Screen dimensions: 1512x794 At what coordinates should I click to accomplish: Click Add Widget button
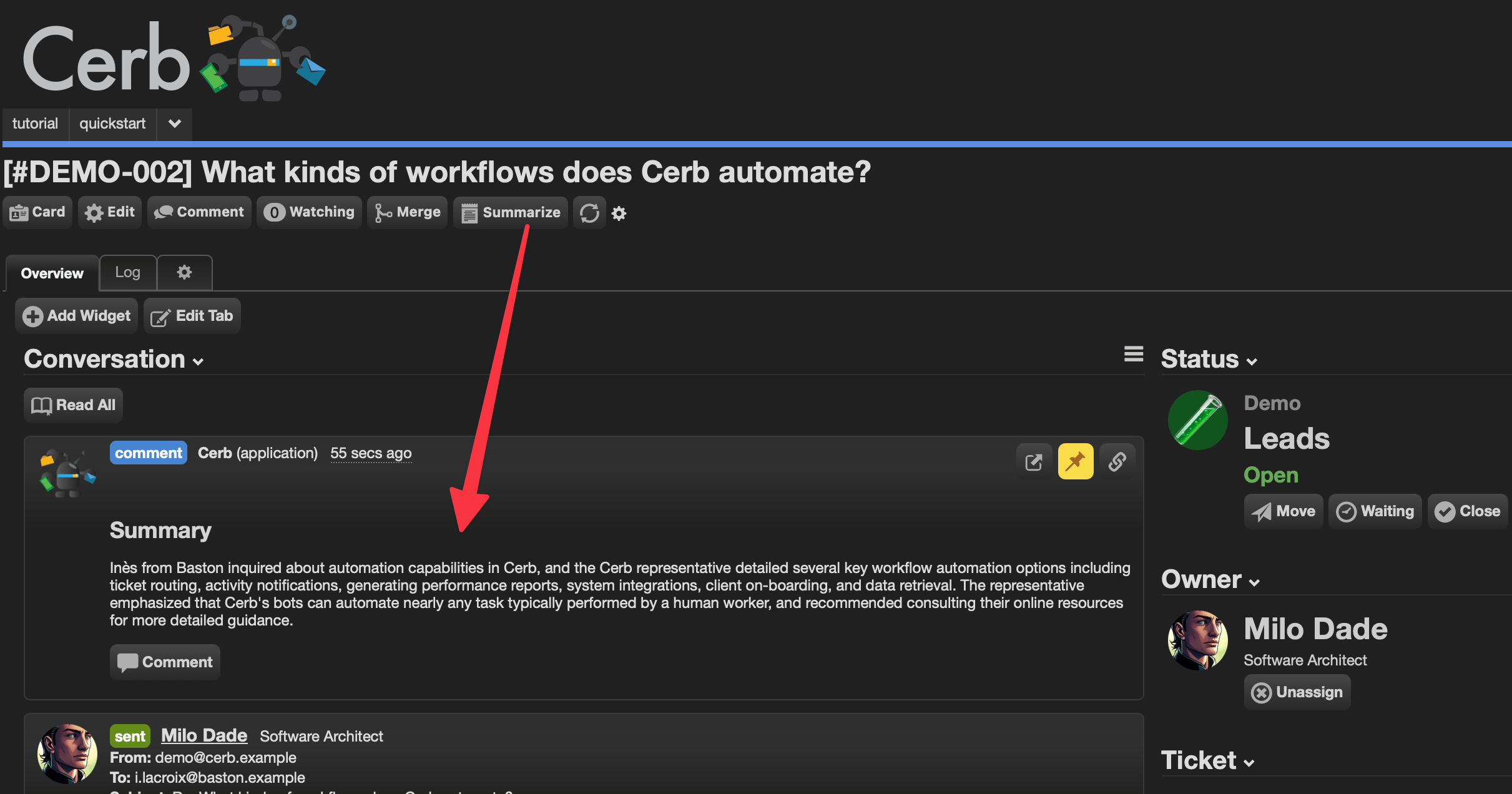[x=76, y=316]
